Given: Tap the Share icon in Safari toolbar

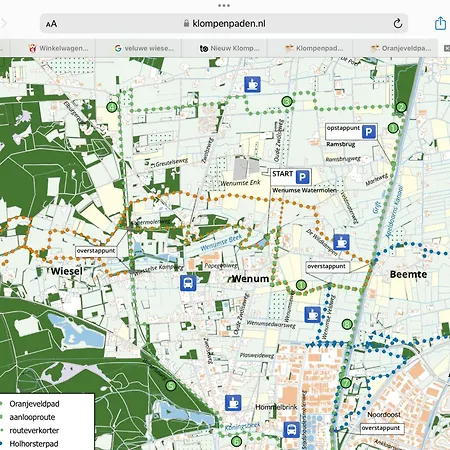Looking at the screenshot, I should pyautogui.click(x=440, y=23).
